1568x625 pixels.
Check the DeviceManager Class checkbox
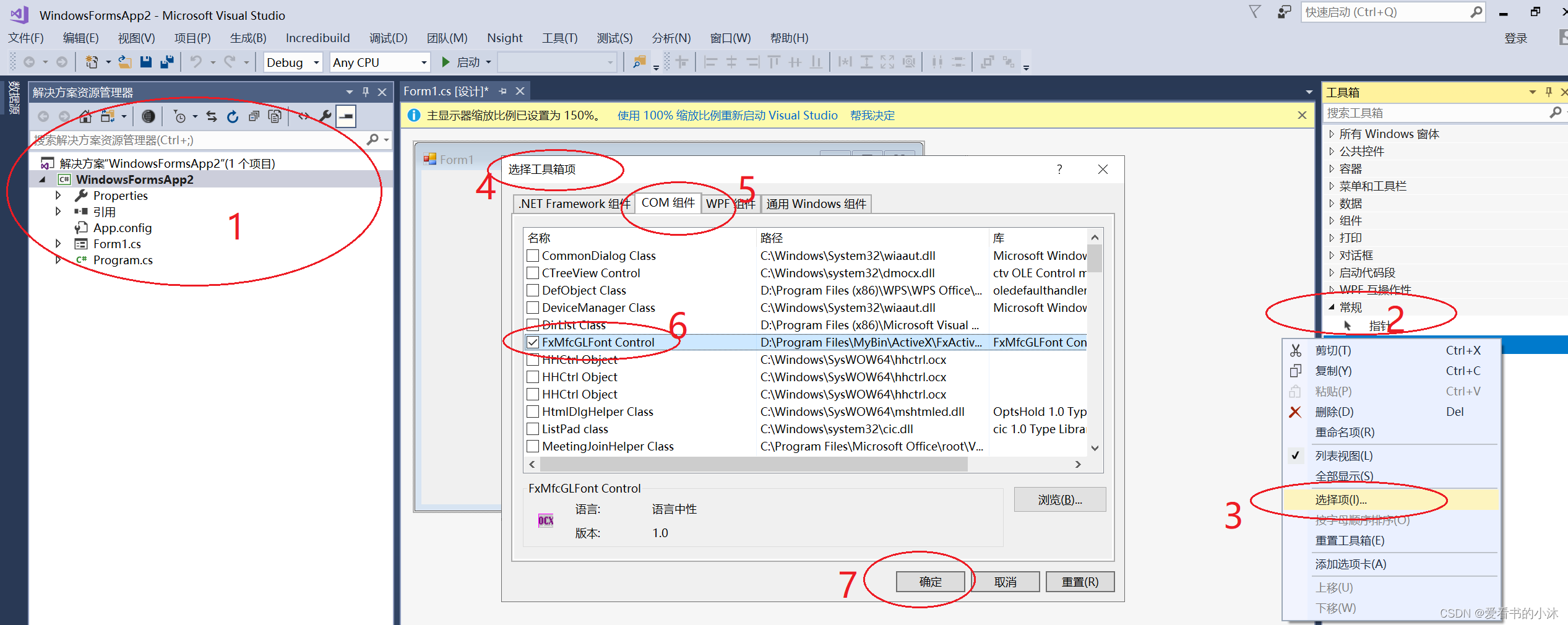coord(533,308)
